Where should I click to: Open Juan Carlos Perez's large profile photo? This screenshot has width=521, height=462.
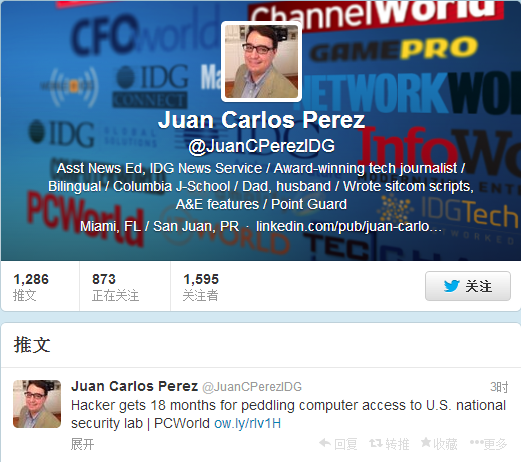pyautogui.click(x=261, y=62)
